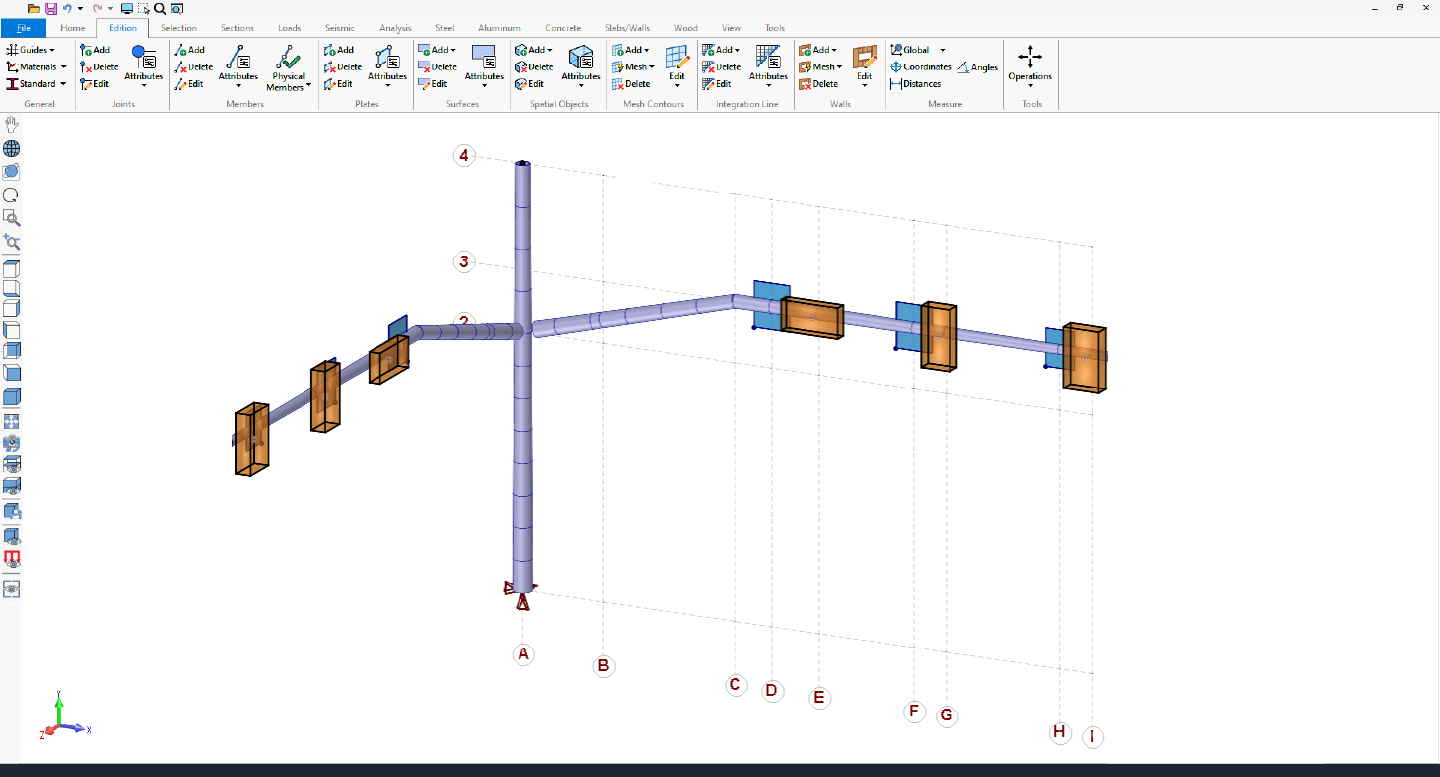1440x777 pixels.
Task: Switch to the Seismic ribbon tab
Action: (x=340, y=28)
